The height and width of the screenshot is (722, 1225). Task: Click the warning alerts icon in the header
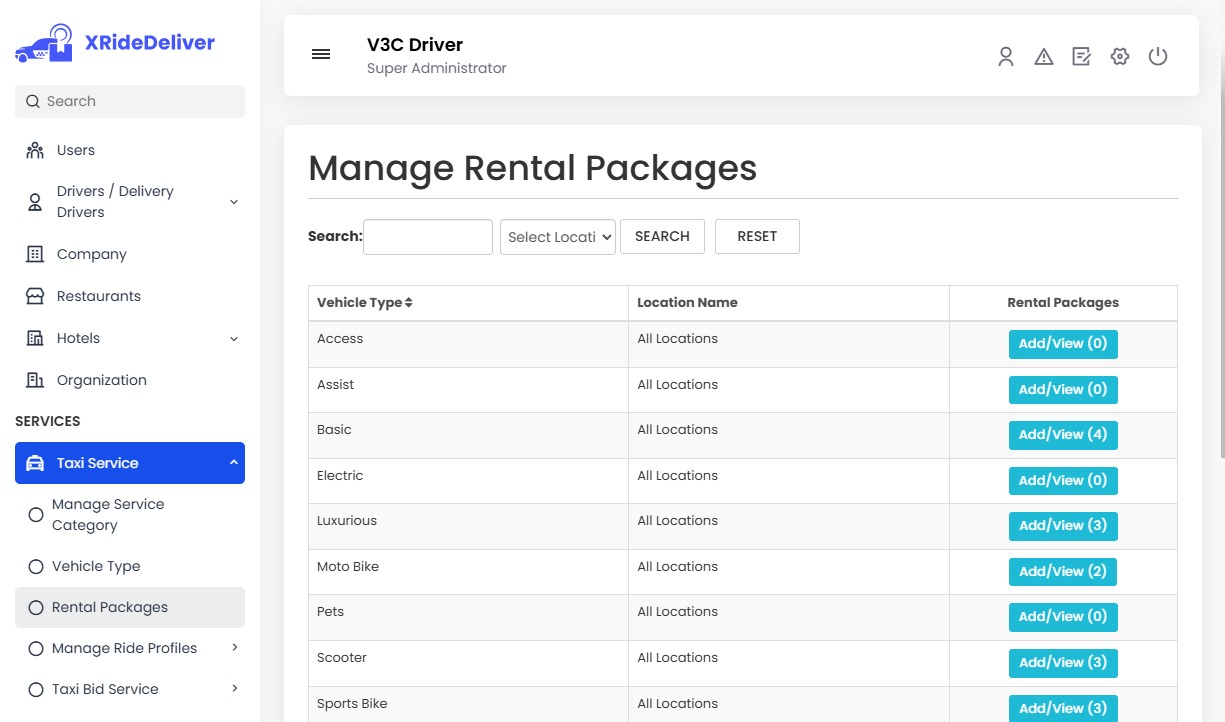pos(1043,57)
